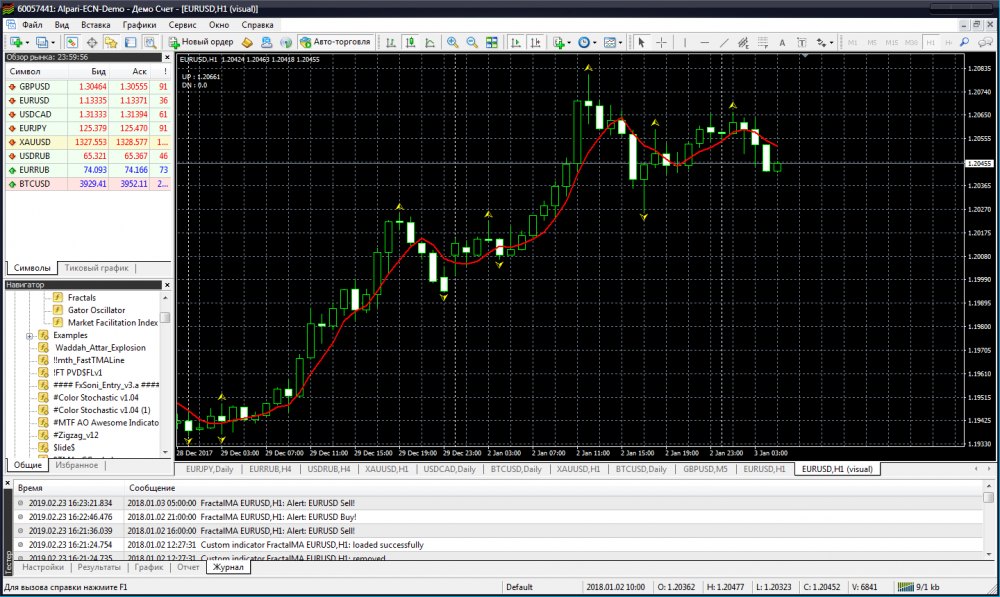1000x597 pixels.
Task: Open the Сервис menu
Action: (182, 25)
